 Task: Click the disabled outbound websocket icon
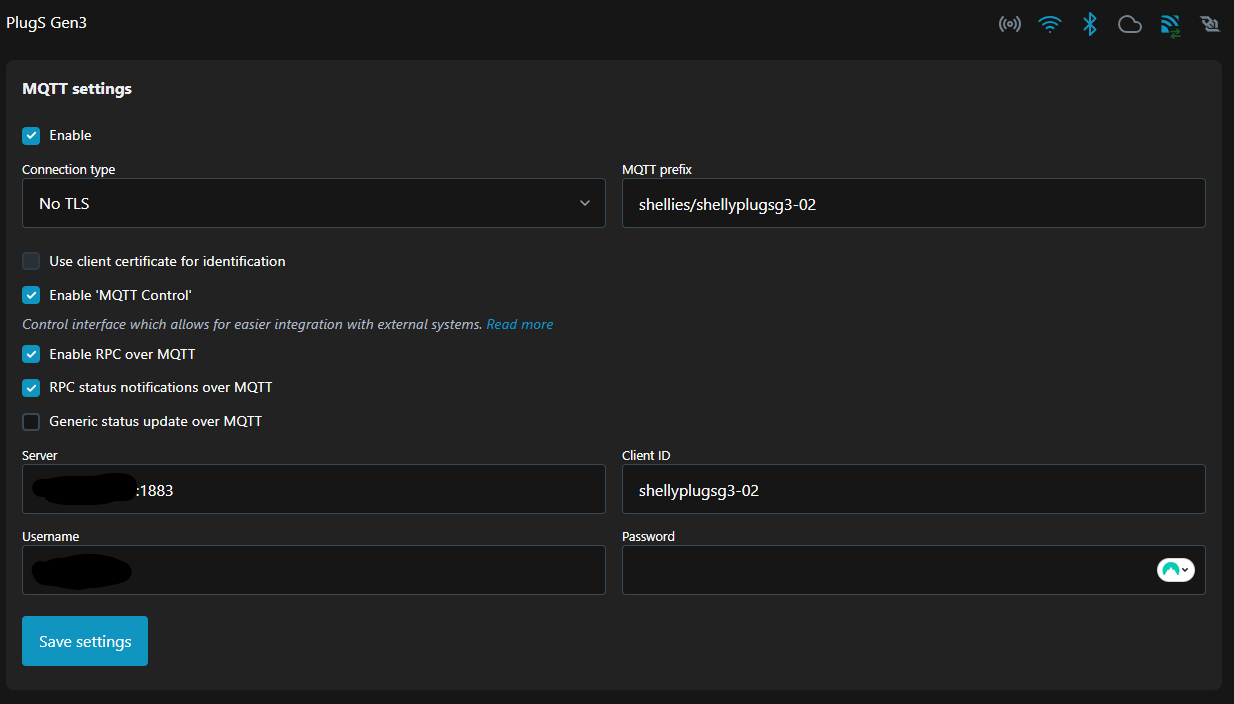(x=1210, y=24)
